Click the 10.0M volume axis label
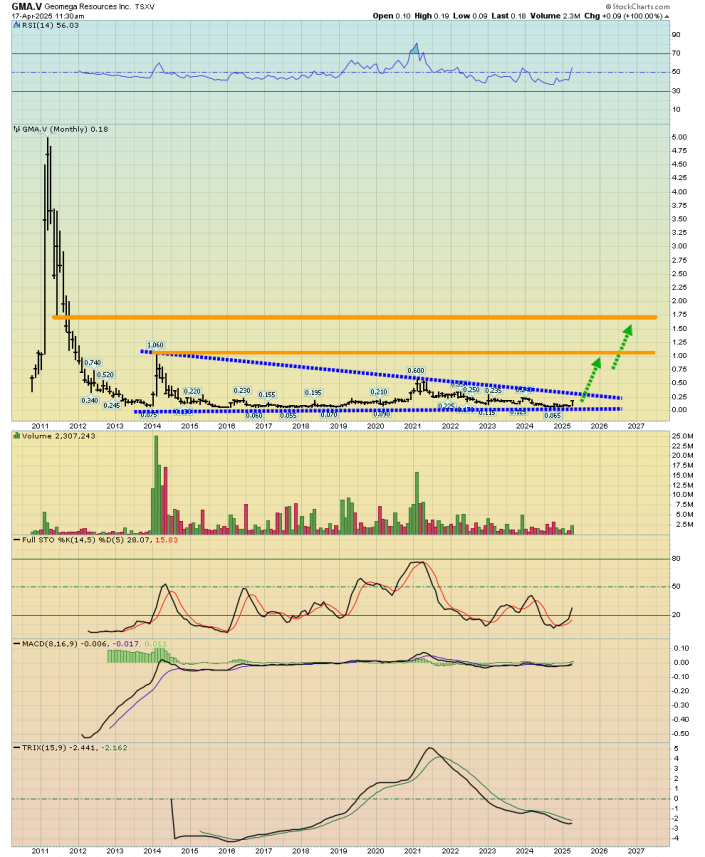This screenshot has height=857, width=705. pos(683,495)
